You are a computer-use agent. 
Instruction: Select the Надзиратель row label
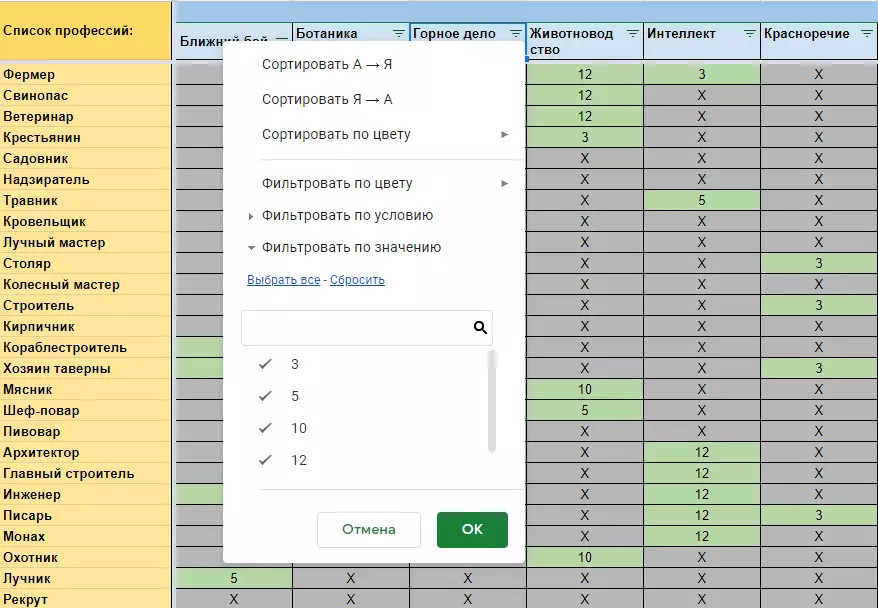(x=86, y=179)
